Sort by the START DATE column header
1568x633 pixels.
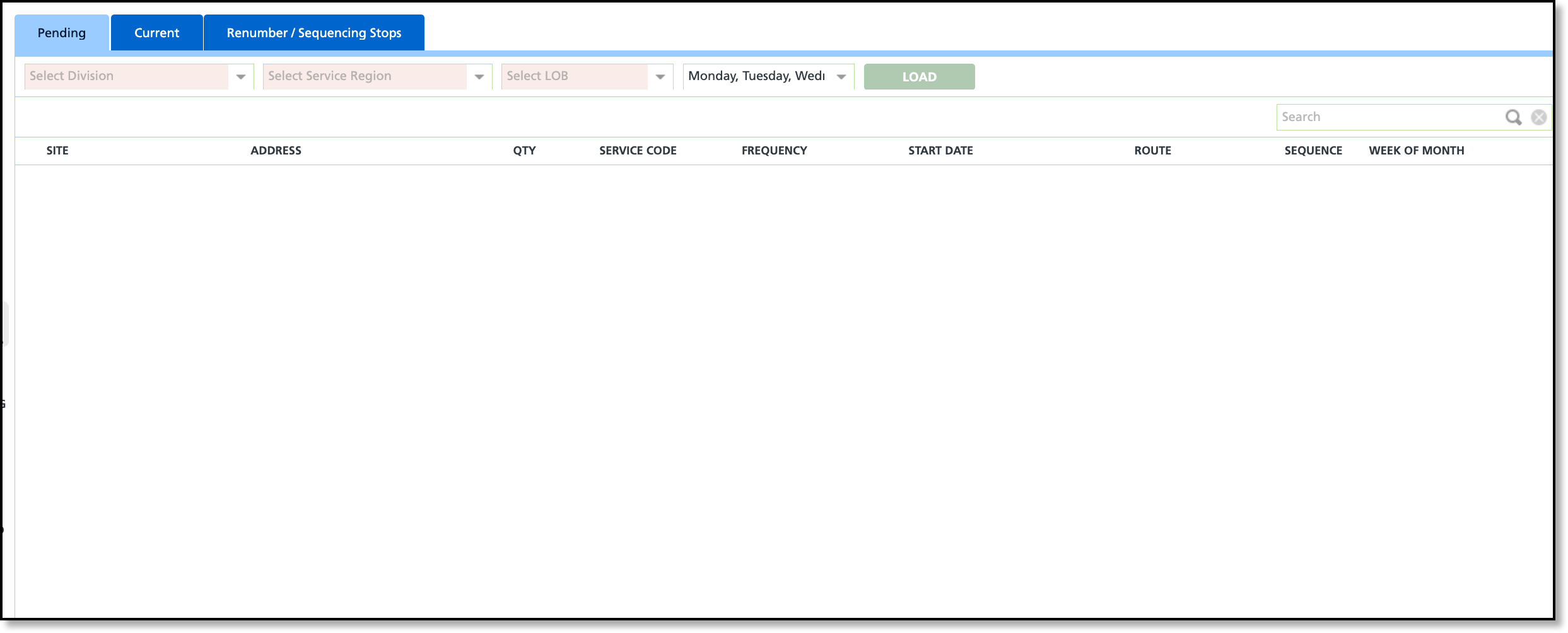pyautogui.click(x=940, y=151)
